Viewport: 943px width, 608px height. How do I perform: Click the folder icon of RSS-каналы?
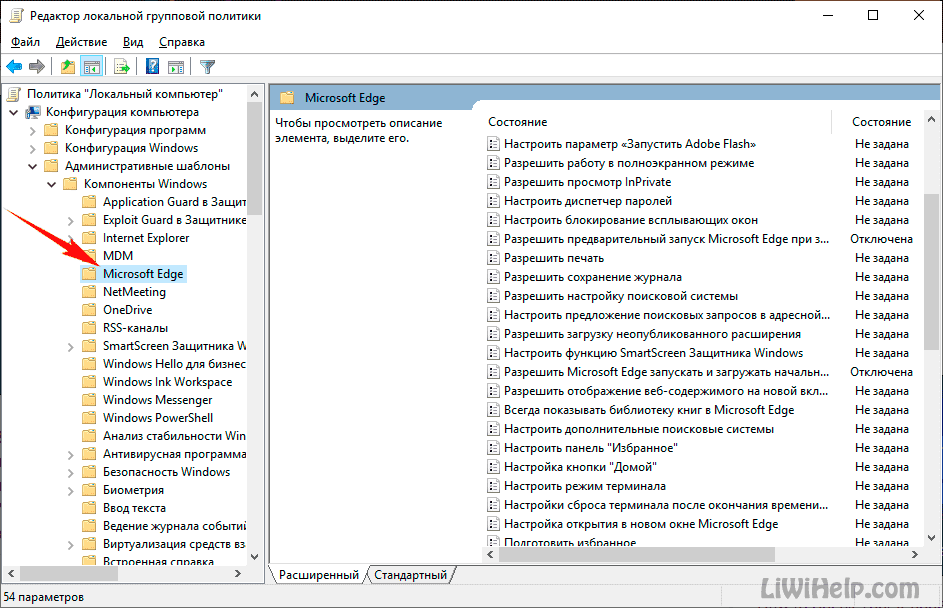tap(89, 328)
